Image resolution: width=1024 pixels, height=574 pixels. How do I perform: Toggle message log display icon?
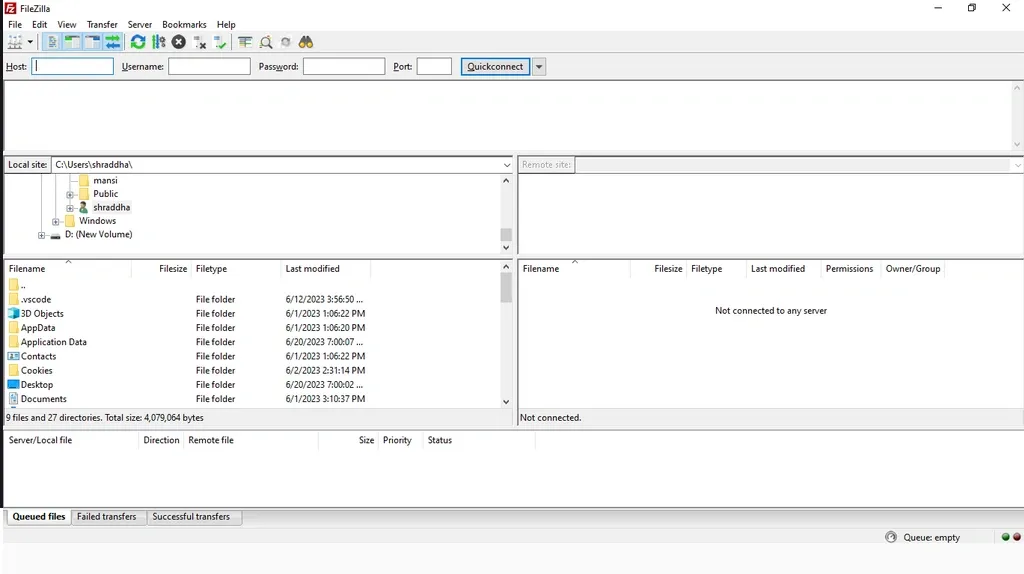pyautogui.click(x=52, y=42)
